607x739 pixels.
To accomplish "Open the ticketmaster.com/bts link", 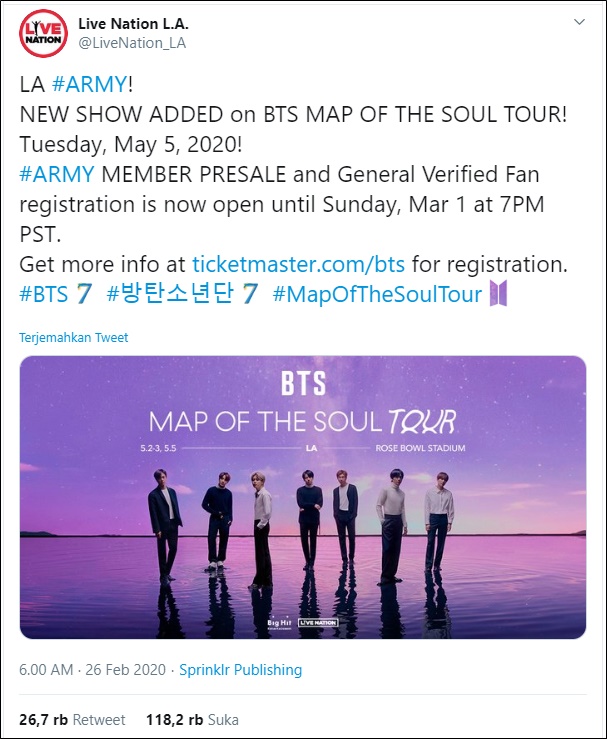I will click(x=298, y=264).
